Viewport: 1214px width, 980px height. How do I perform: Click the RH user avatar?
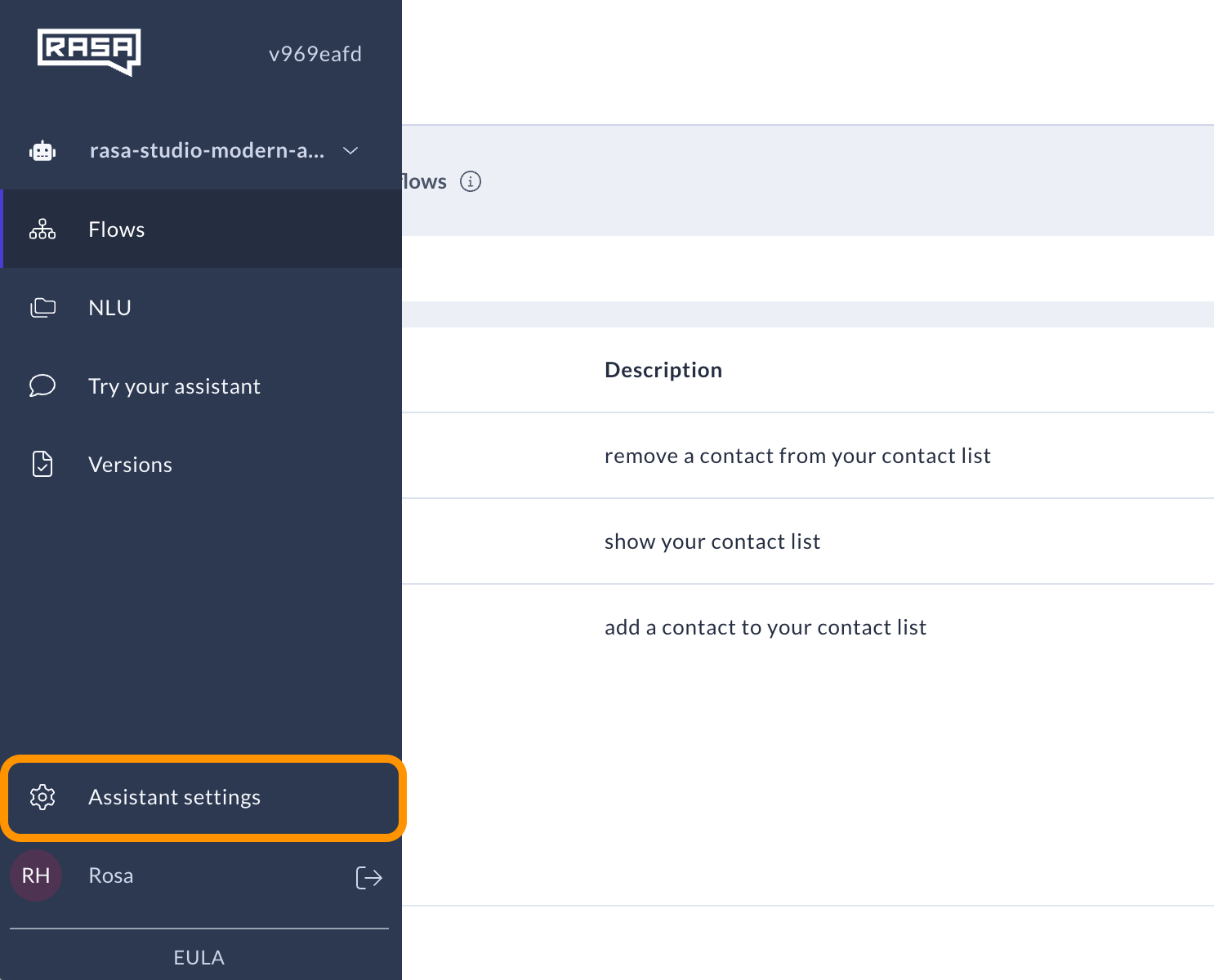point(36,875)
